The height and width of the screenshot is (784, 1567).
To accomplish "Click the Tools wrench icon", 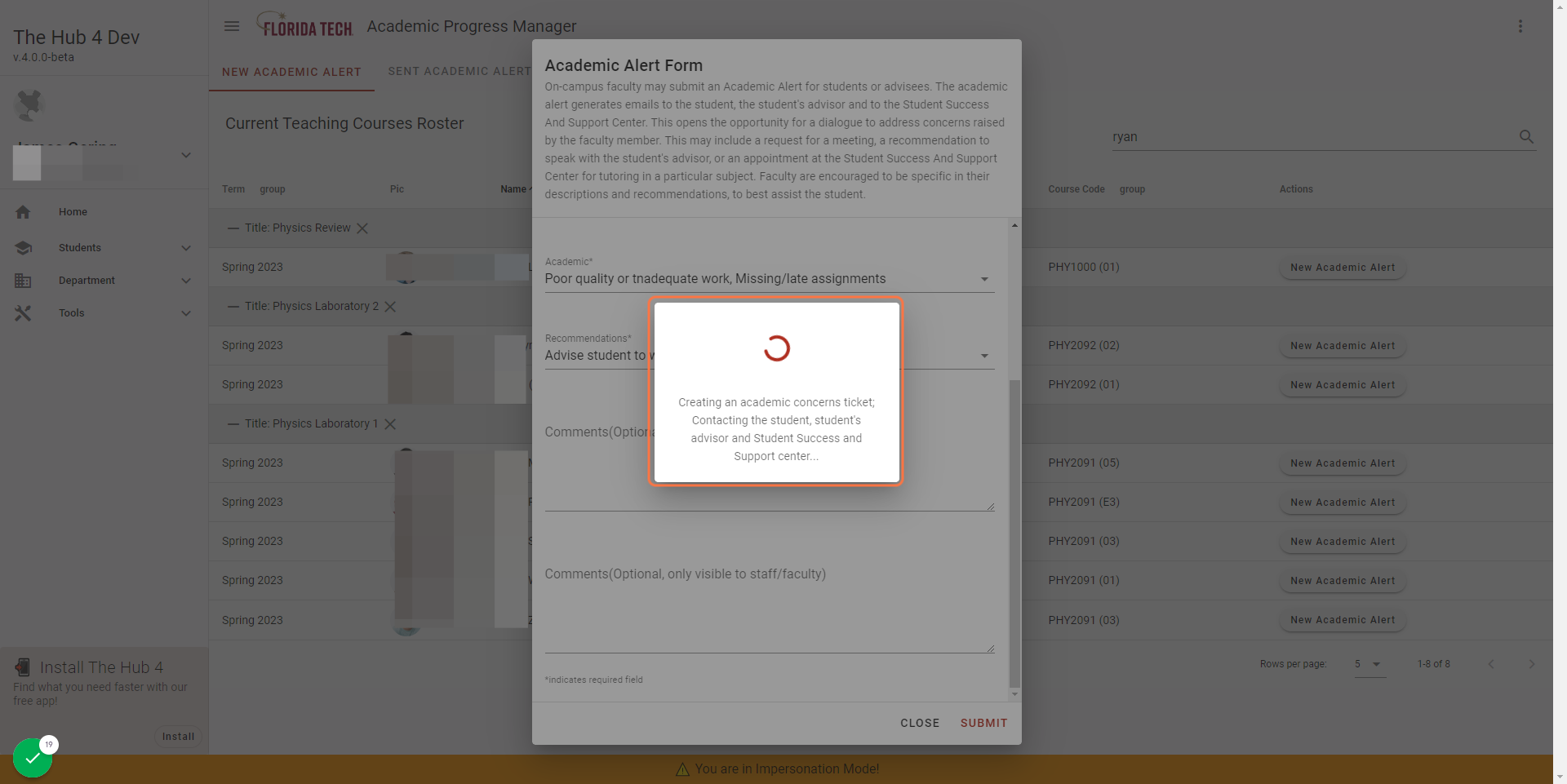I will click(x=23, y=313).
